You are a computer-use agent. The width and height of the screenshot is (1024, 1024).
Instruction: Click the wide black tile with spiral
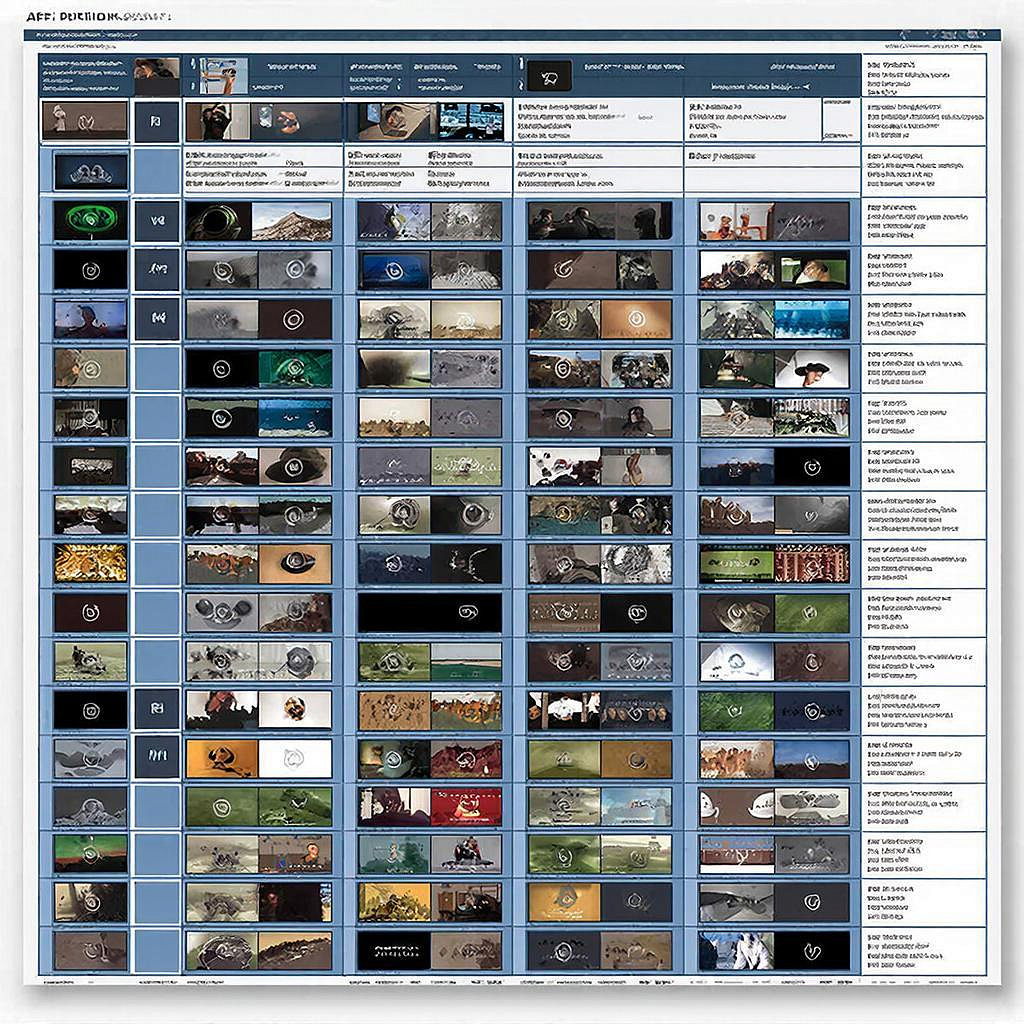coord(430,612)
